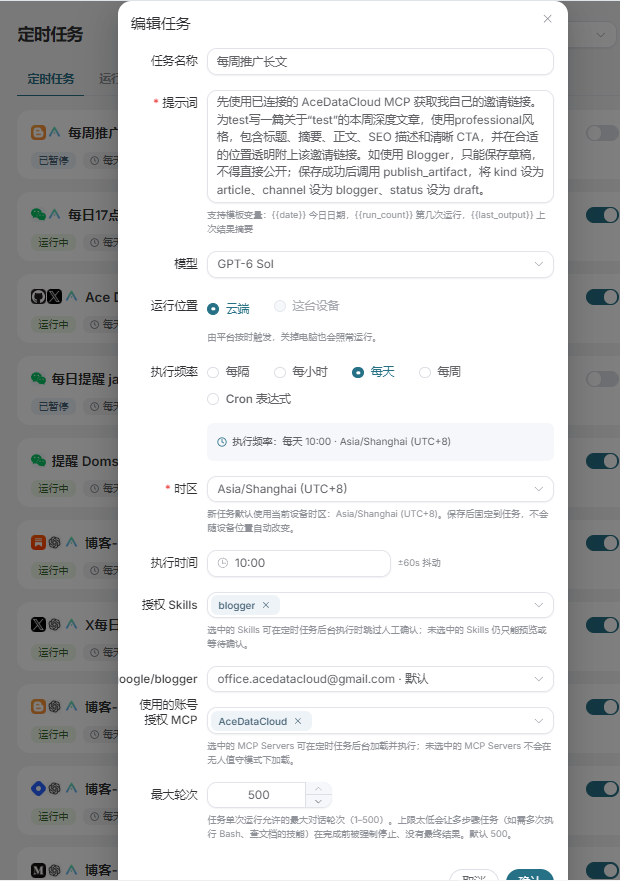Expand the 授权 MCP dropdown chevron
Viewport: 620px width, 881px height.
tap(538, 721)
